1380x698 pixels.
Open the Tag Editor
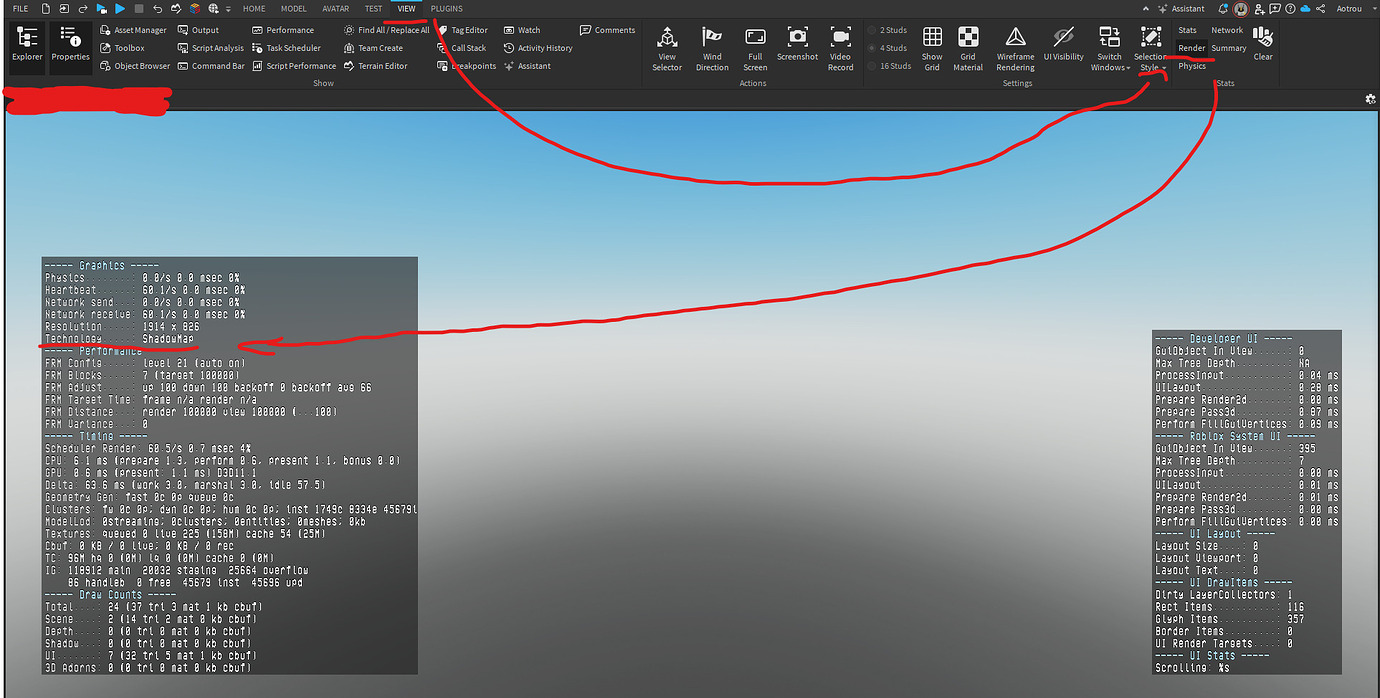(x=462, y=30)
